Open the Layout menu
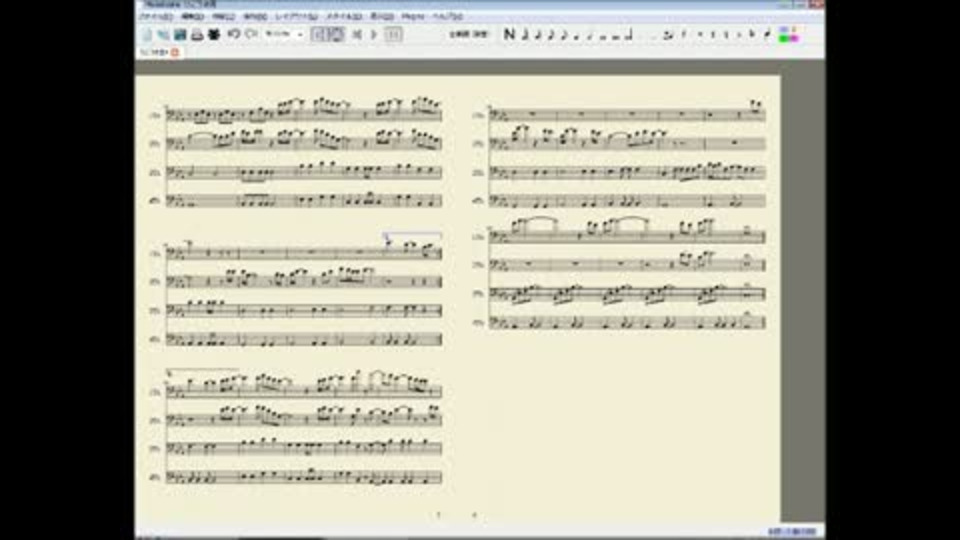Viewport: 960px width, 540px height. pyautogui.click(x=296, y=17)
